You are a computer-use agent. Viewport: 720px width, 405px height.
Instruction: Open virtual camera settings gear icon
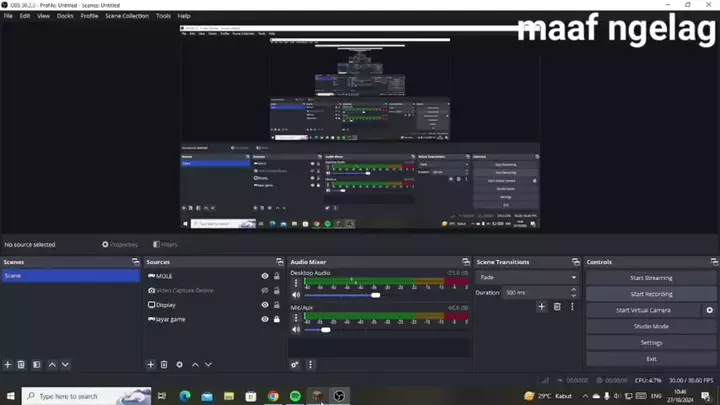710,310
